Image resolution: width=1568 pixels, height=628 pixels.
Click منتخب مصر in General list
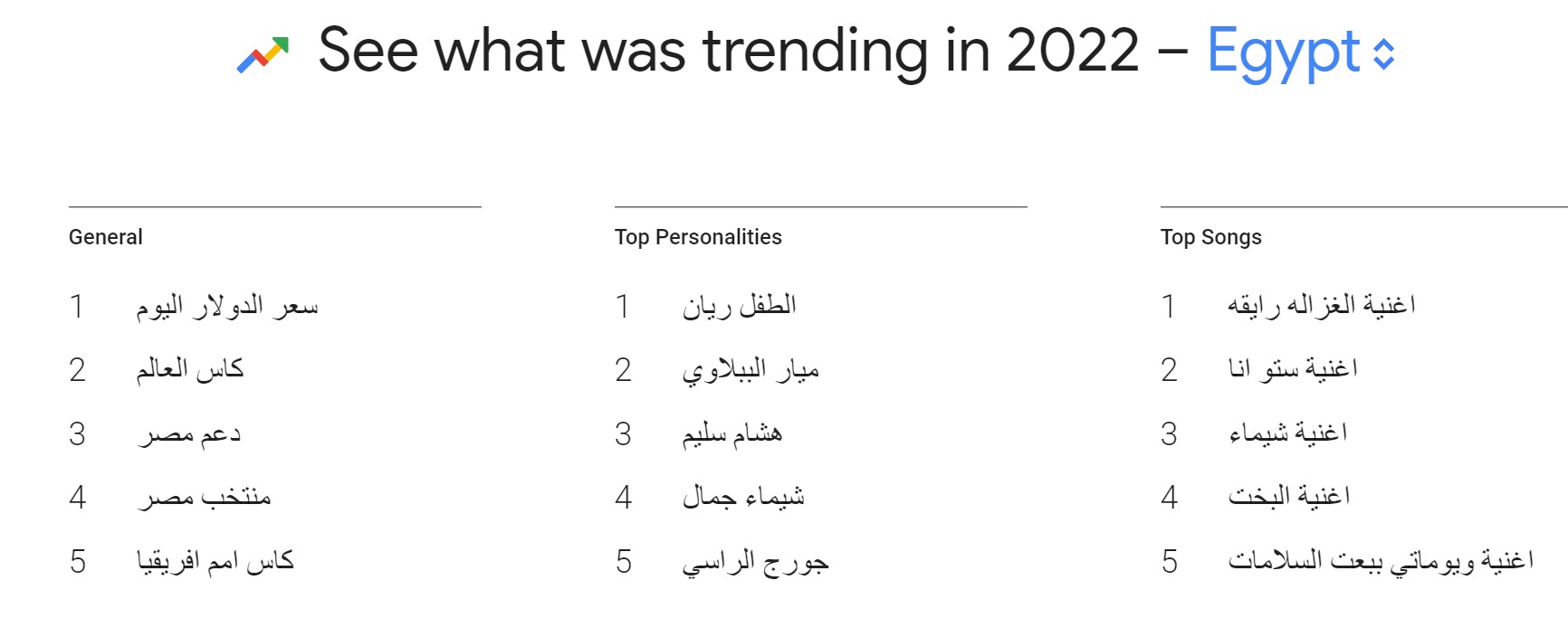pyautogui.click(x=205, y=498)
